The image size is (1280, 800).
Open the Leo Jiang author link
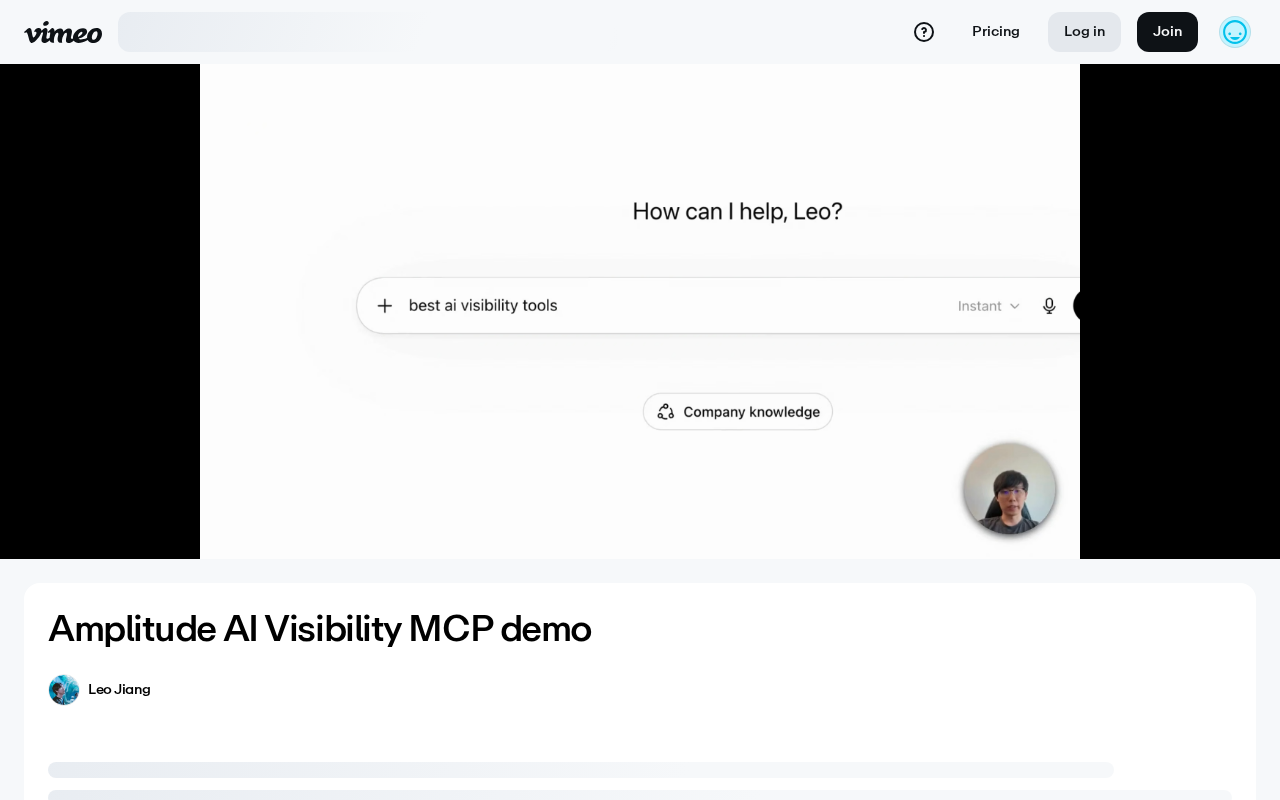click(x=119, y=690)
